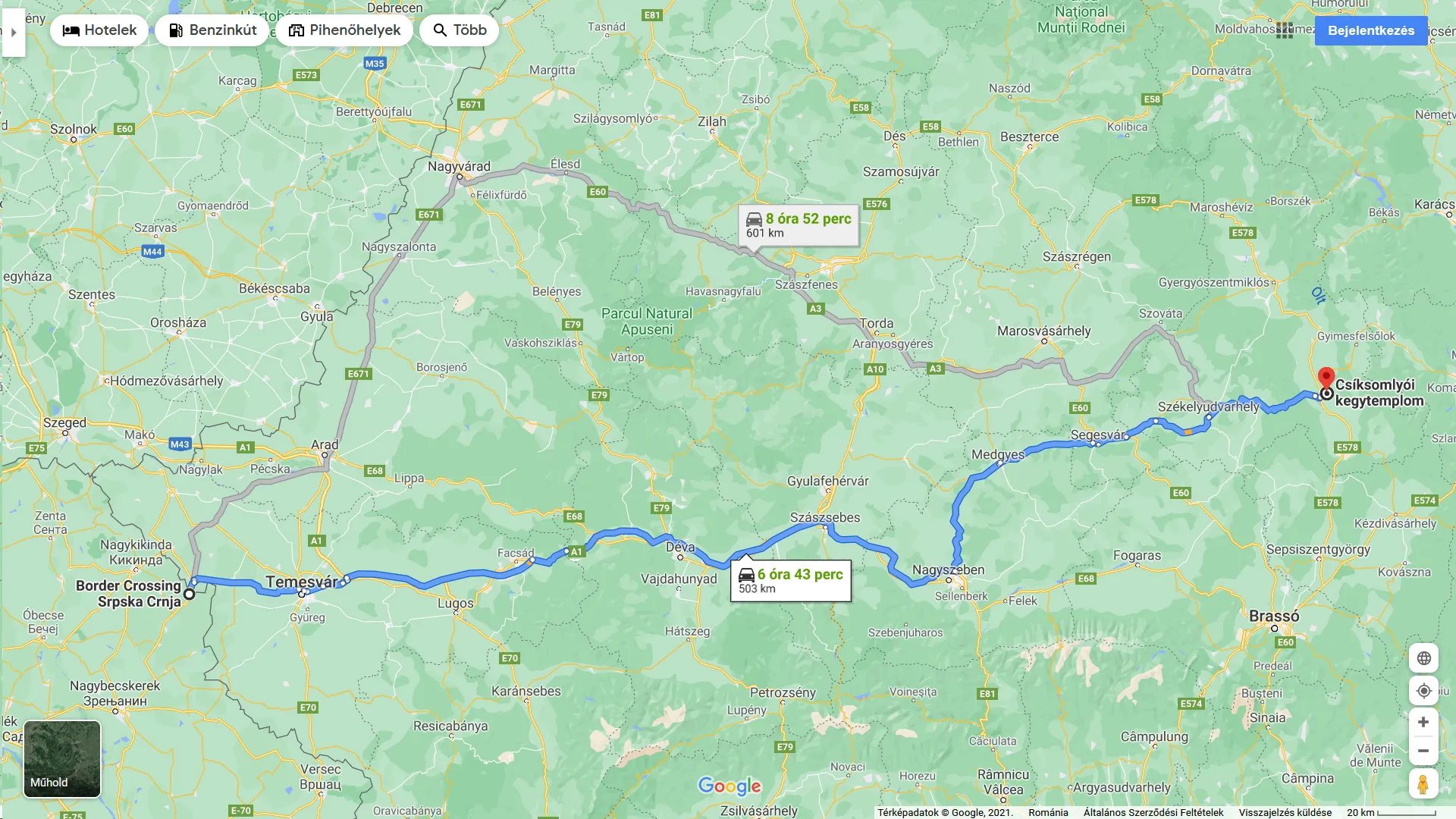The width and height of the screenshot is (1456, 819).
Task: Open Visszajelzés küldése feedback link
Action: (1285, 812)
